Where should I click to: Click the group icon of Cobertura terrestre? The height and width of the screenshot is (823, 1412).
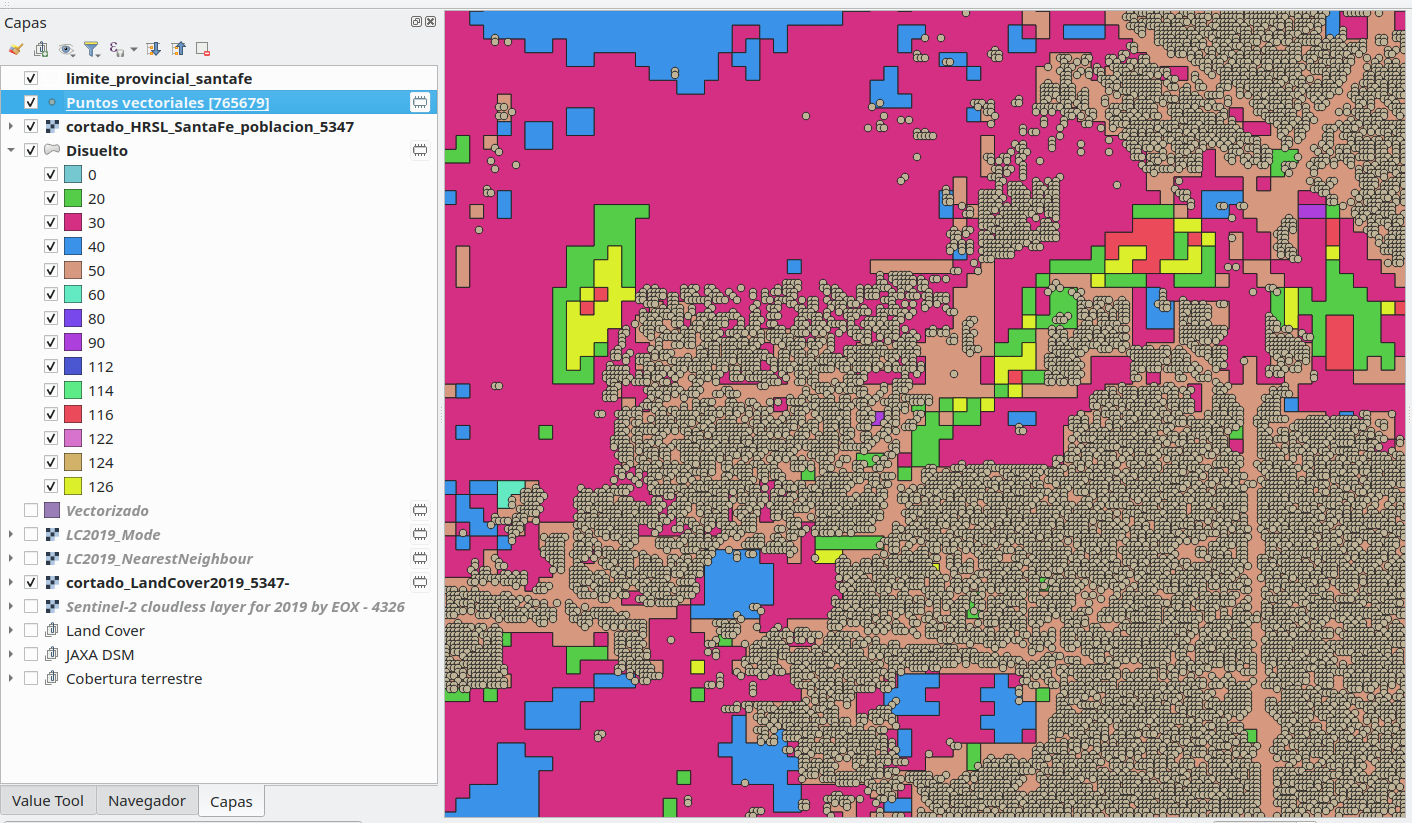point(52,678)
